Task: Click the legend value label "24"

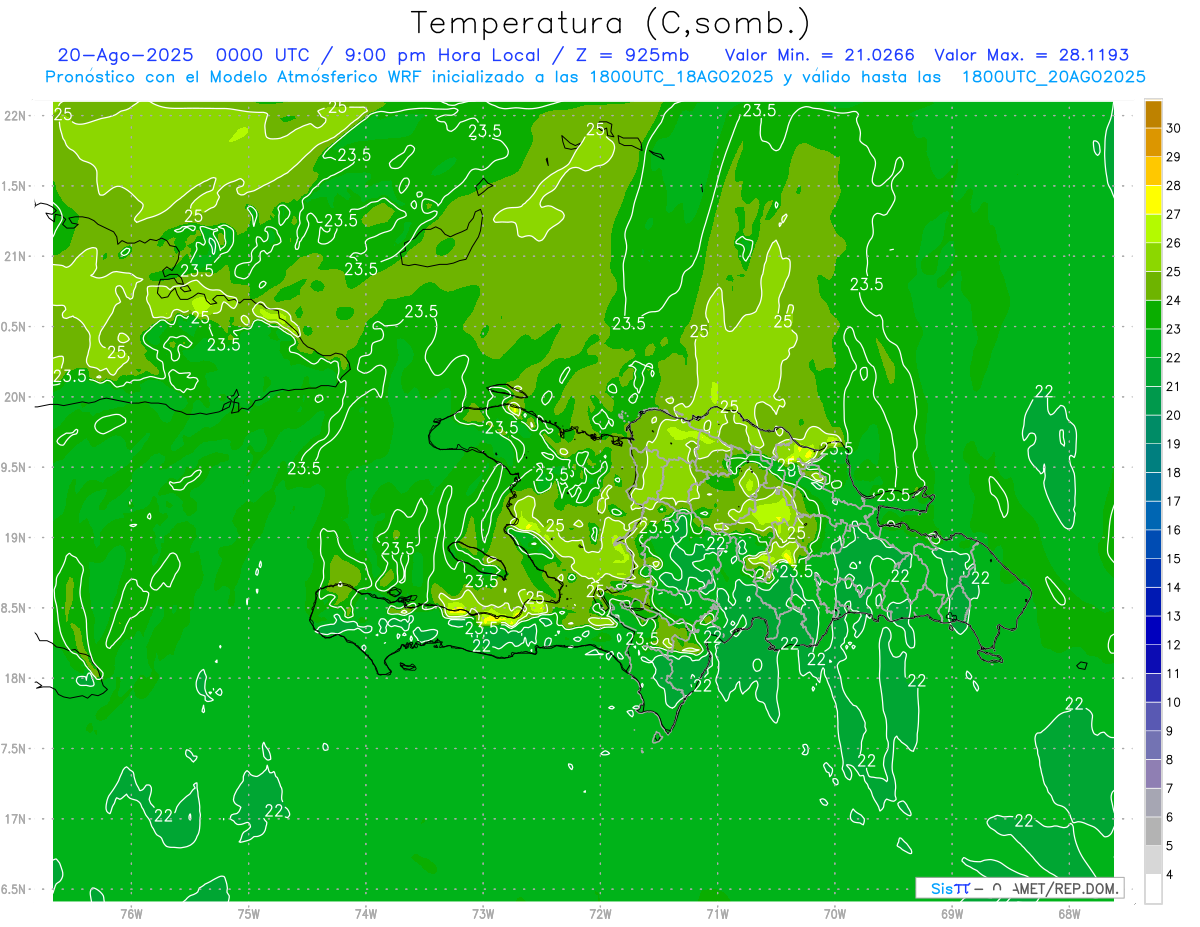Action: click(x=1174, y=300)
